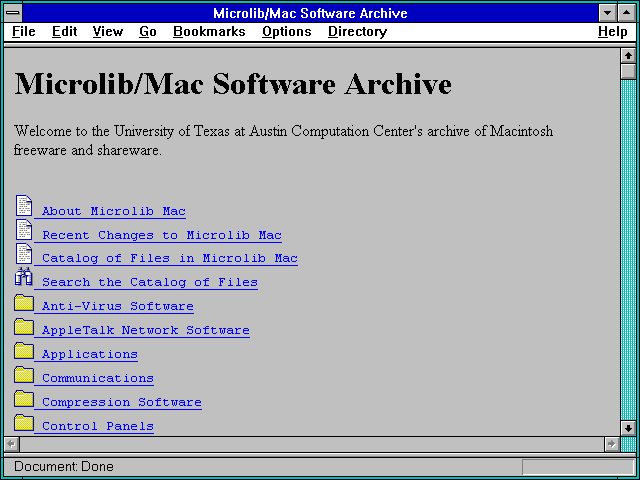
Task: Click the status bar progress indicator box
Action: click(x=578, y=467)
